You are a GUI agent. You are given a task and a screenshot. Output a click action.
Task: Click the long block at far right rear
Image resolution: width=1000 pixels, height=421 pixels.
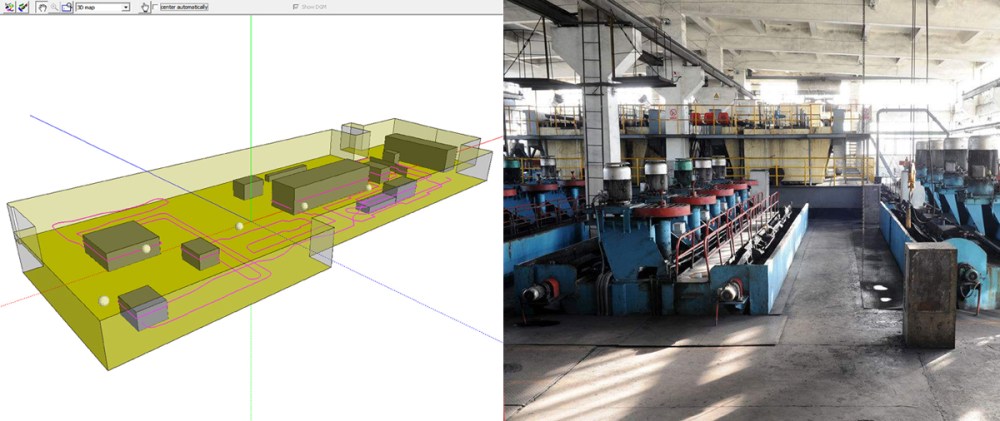coord(420,150)
